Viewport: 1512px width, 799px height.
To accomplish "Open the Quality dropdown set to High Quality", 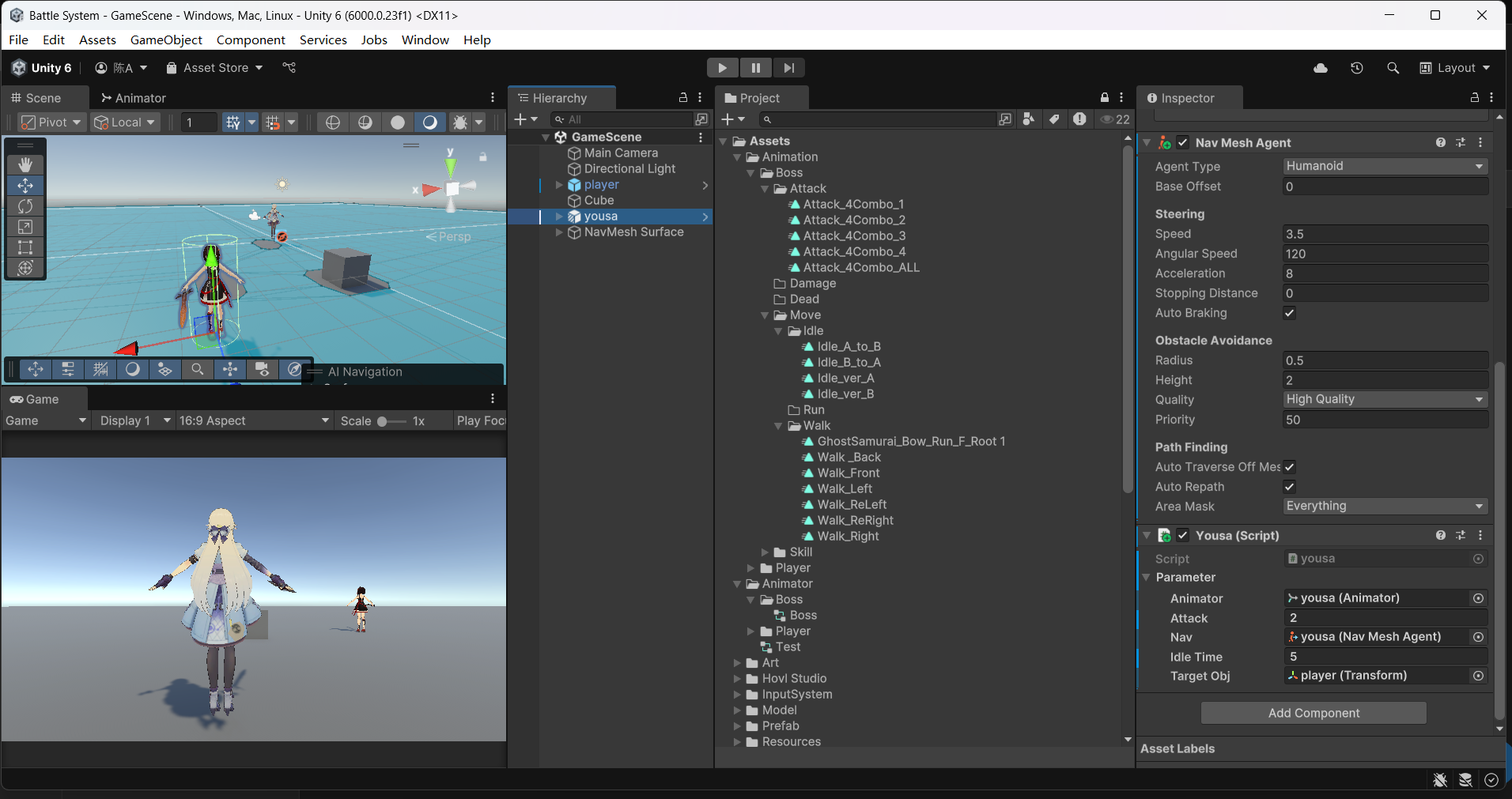I will coord(1384,400).
